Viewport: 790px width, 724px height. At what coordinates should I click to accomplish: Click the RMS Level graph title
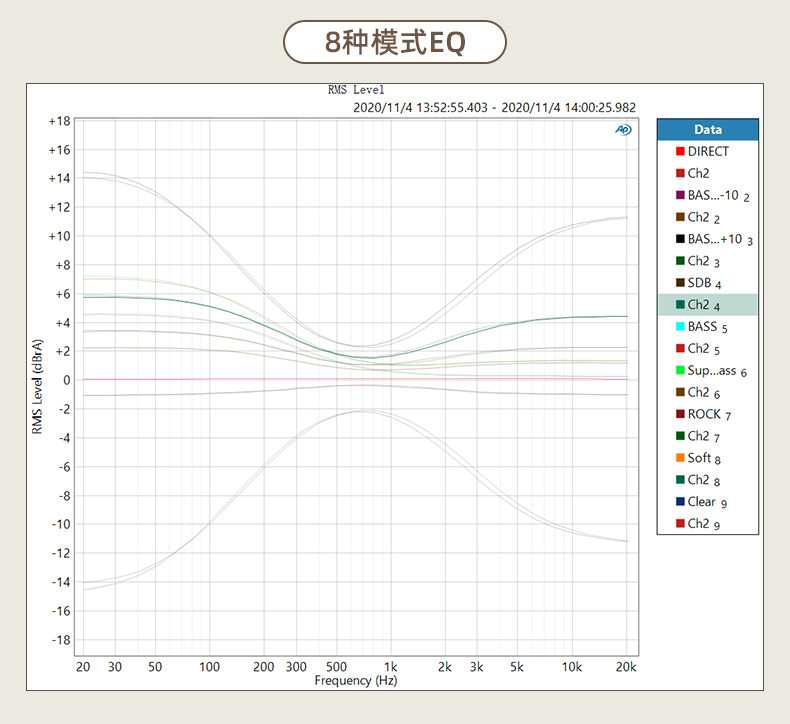pyautogui.click(x=356, y=90)
